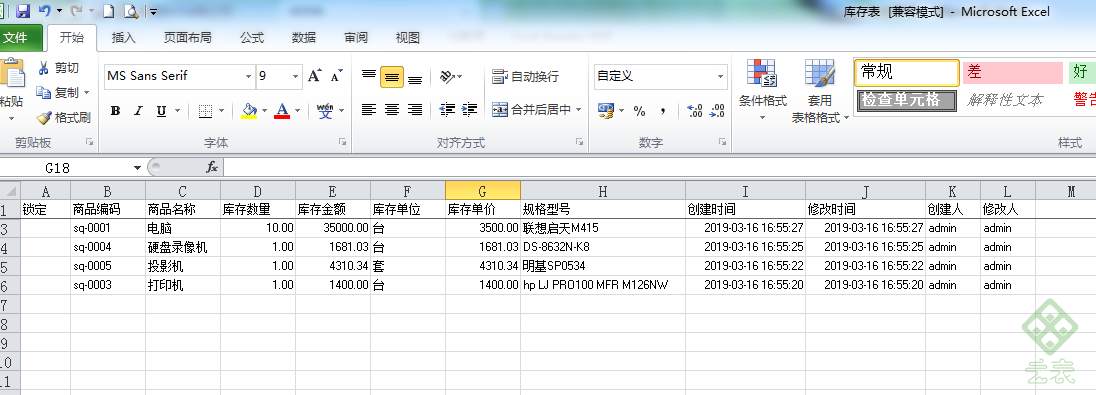Image resolution: width=1096 pixels, height=395 pixels.
Task: Decrease decimal places
Action: (x=717, y=110)
